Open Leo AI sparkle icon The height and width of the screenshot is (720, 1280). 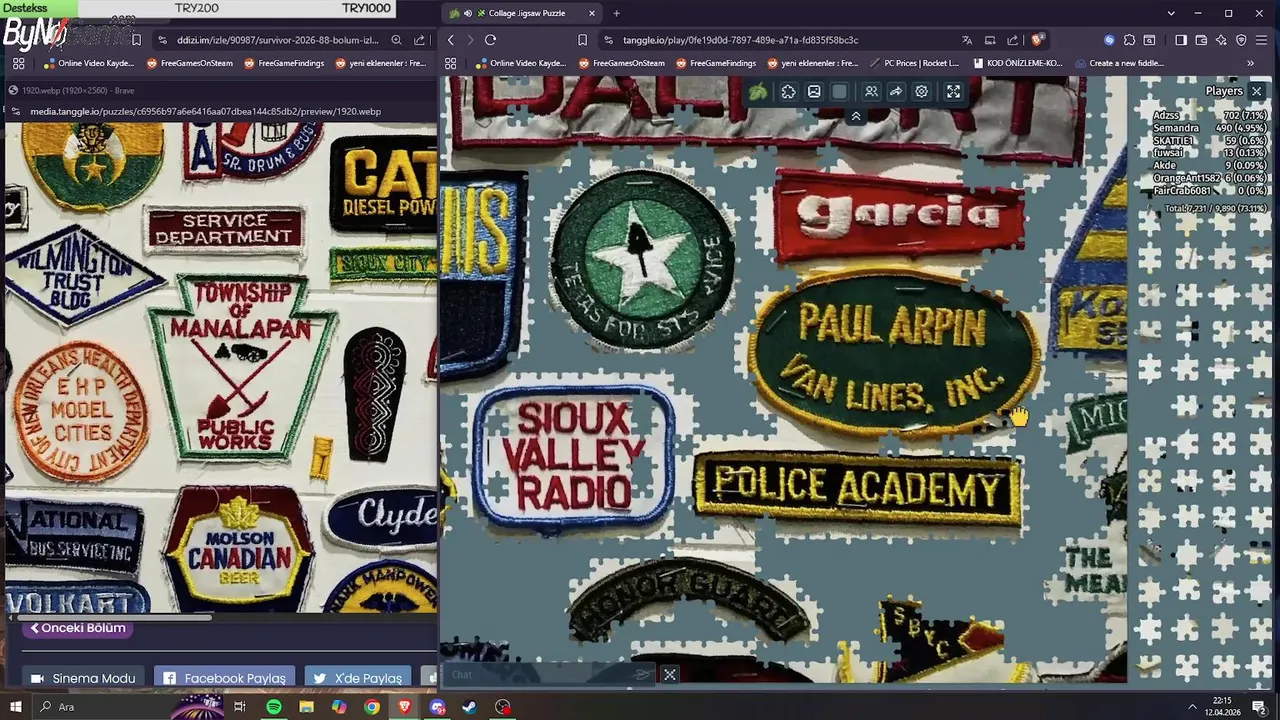click(x=1221, y=40)
